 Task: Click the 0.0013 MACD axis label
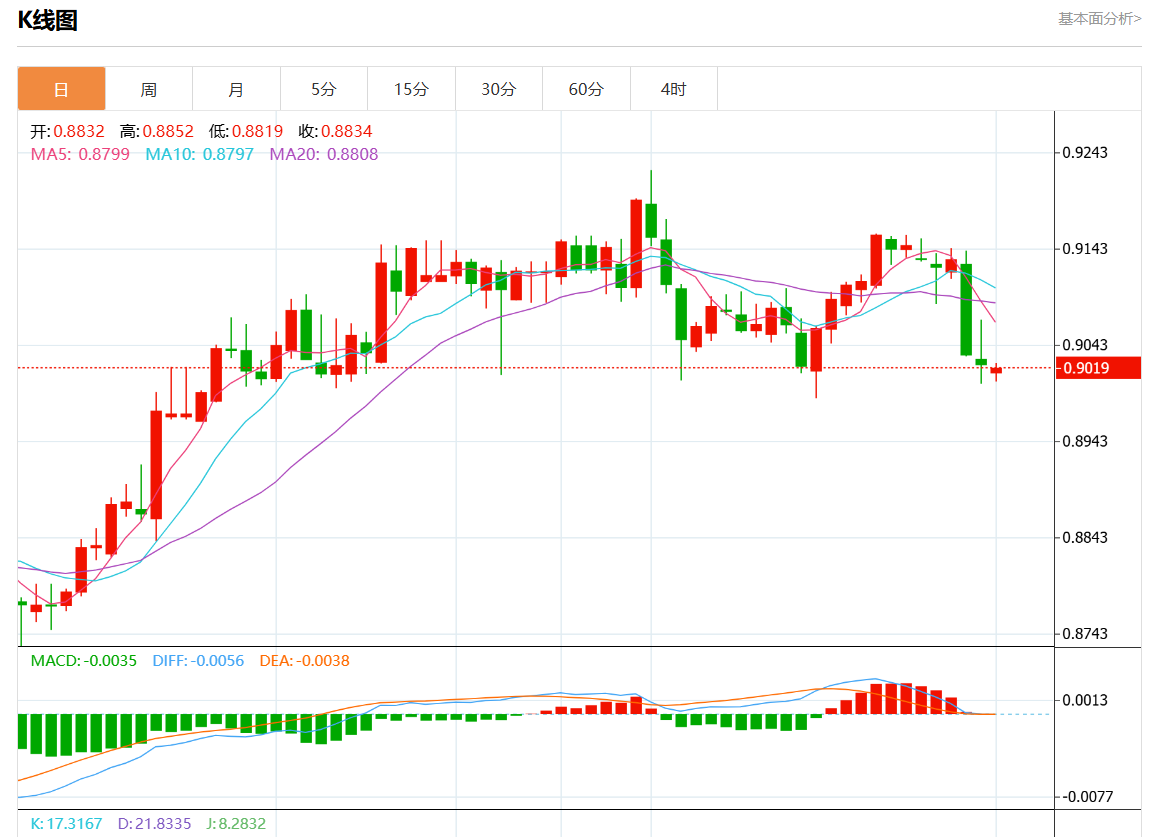[x=1085, y=700]
